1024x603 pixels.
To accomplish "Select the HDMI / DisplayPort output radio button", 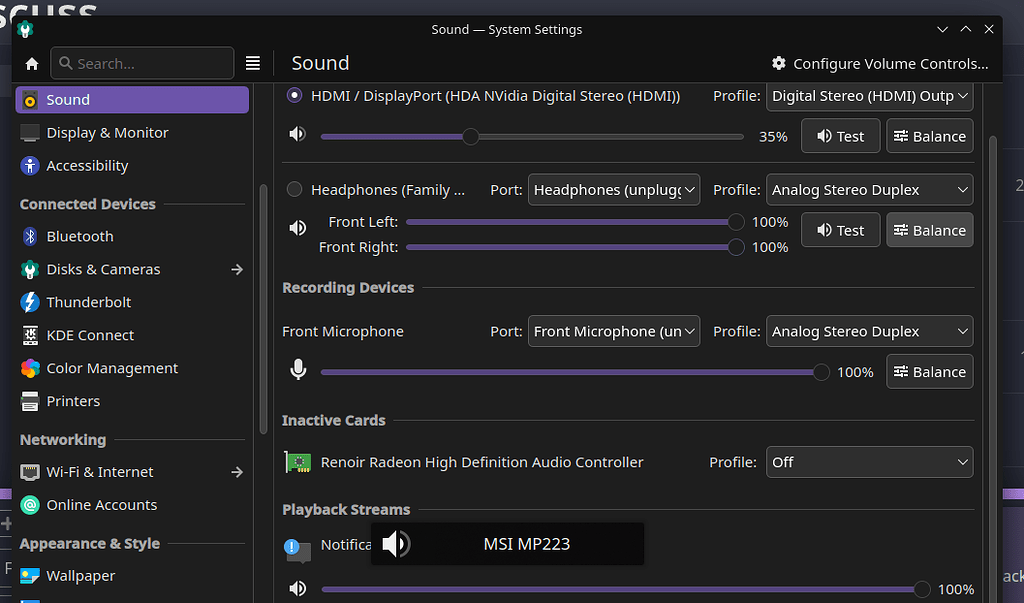I will tap(294, 95).
